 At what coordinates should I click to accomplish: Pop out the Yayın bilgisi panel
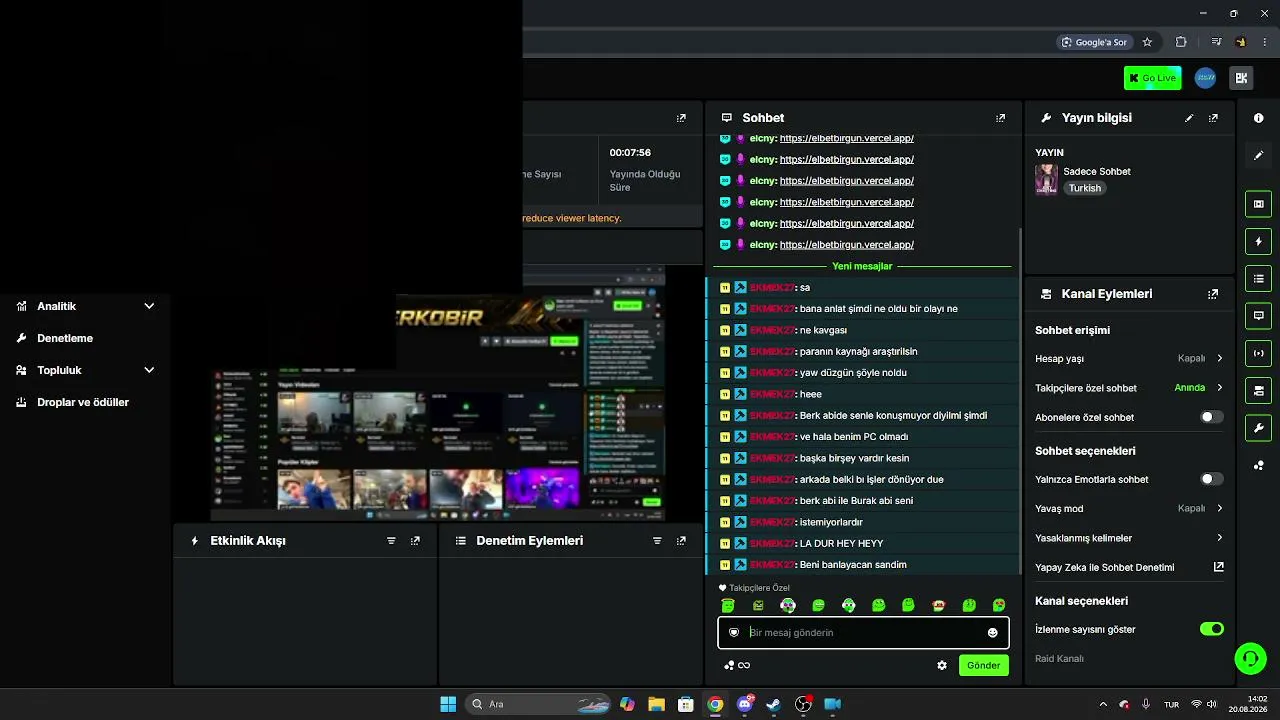(x=1213, y=118)
